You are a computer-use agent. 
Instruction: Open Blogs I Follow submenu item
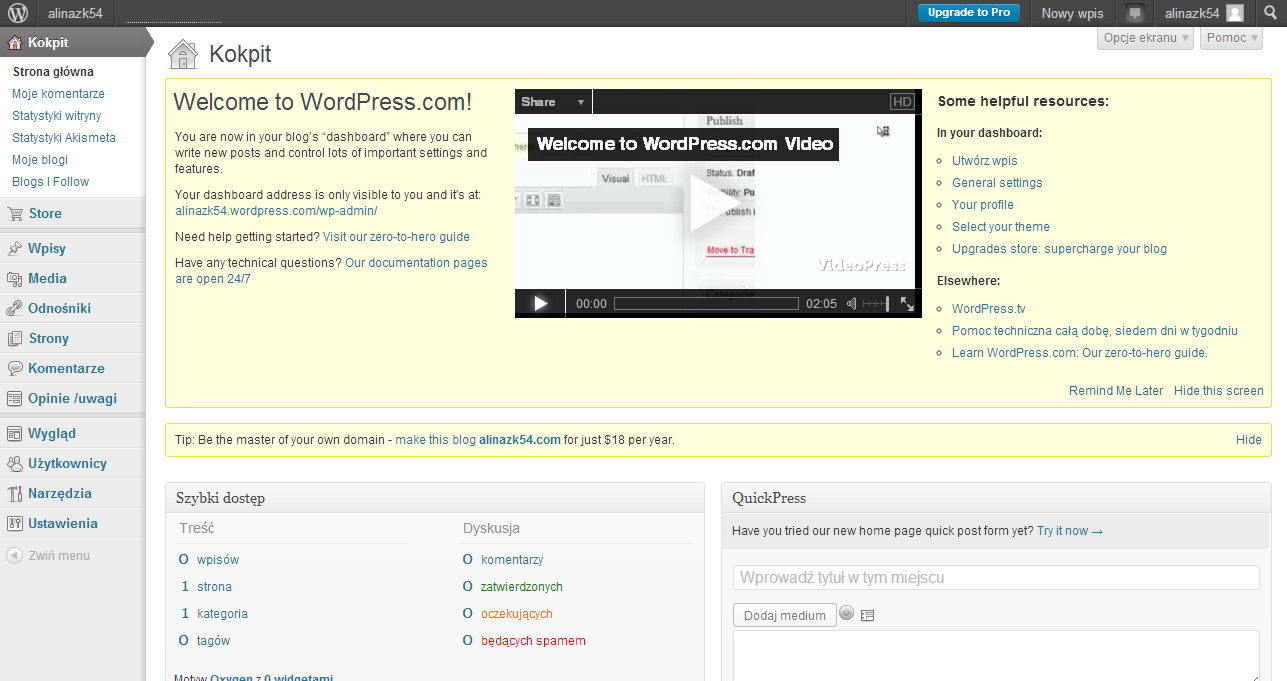point(50,182)
